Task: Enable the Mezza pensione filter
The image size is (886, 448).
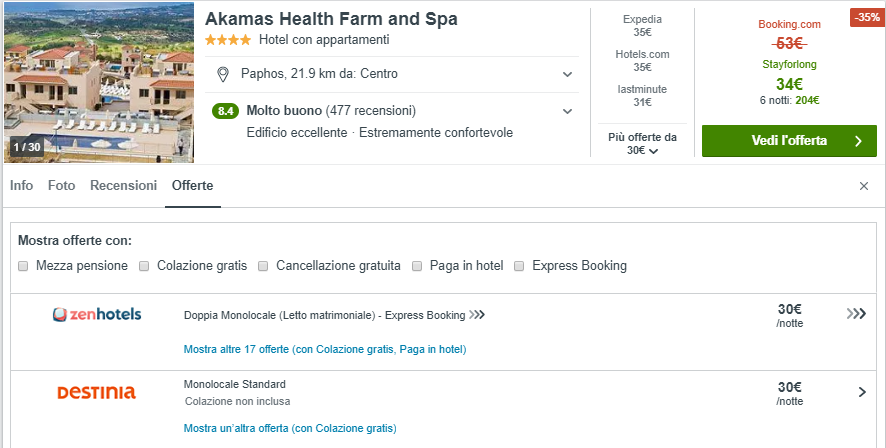Action: [23, 266]
